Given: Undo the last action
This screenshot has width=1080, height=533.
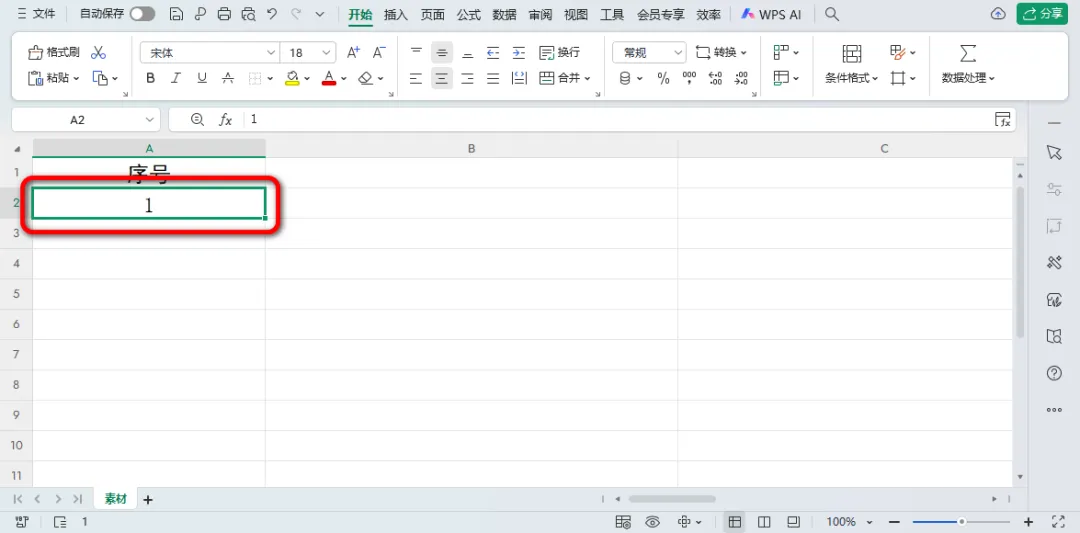Looking at the screenshot, I should coord(272,14).
